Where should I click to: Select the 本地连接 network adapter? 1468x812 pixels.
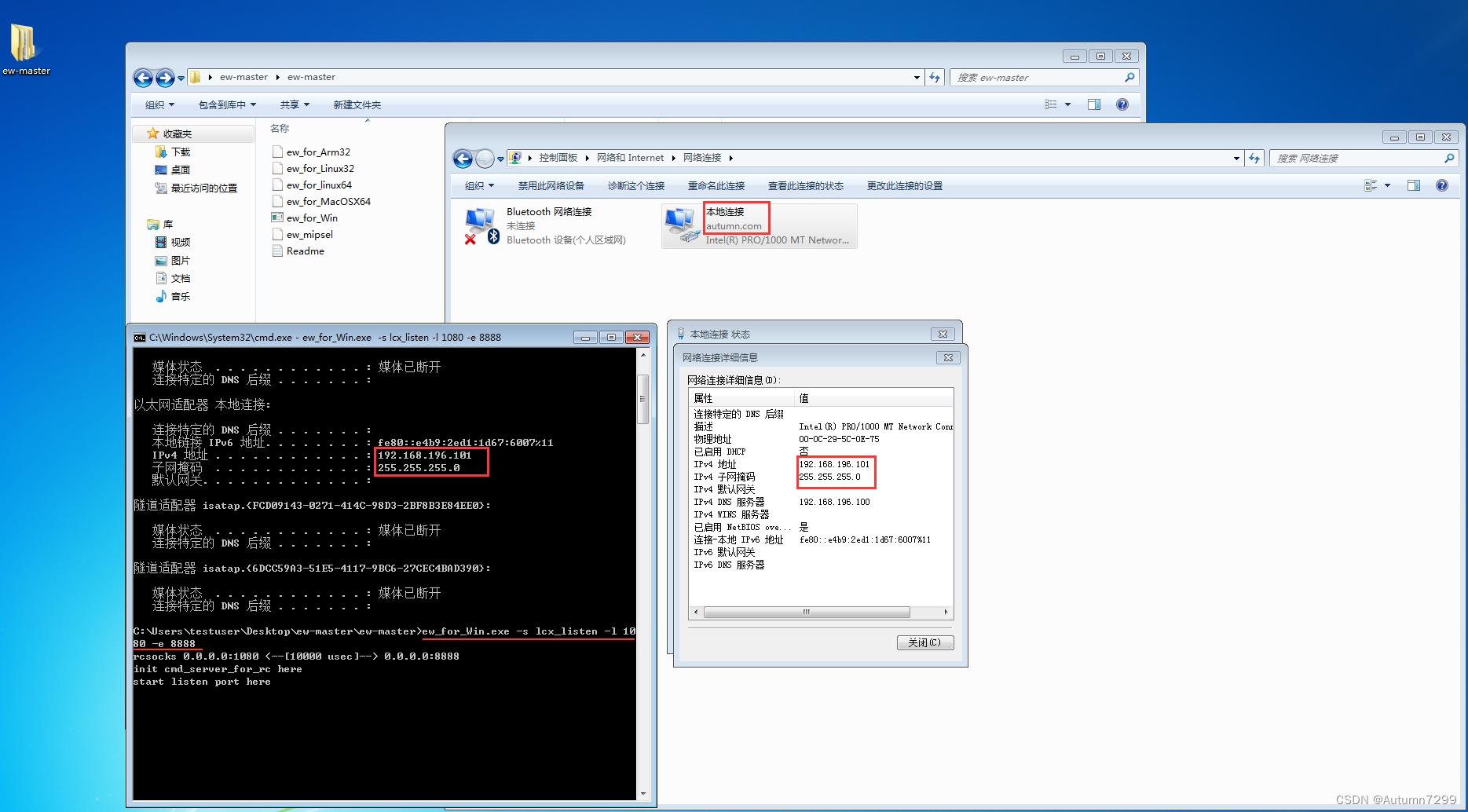click(760, 226)
